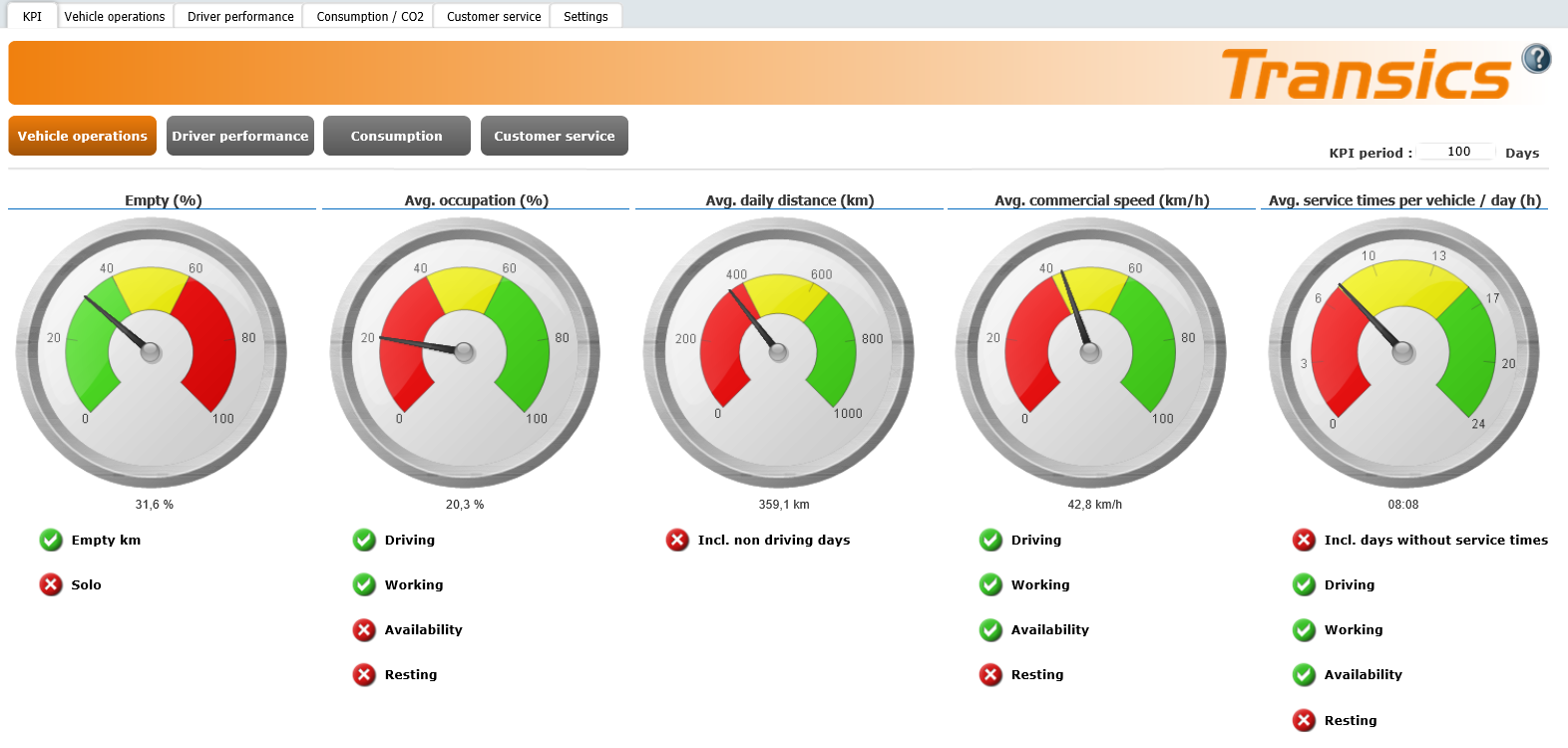Click the KPI period days input field
This screenshot has width=1568, height=748.
pos(1457,152)
